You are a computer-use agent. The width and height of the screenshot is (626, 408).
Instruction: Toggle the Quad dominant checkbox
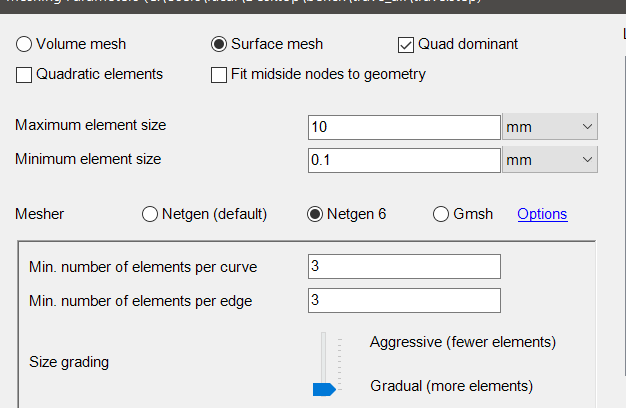point(406,45)
